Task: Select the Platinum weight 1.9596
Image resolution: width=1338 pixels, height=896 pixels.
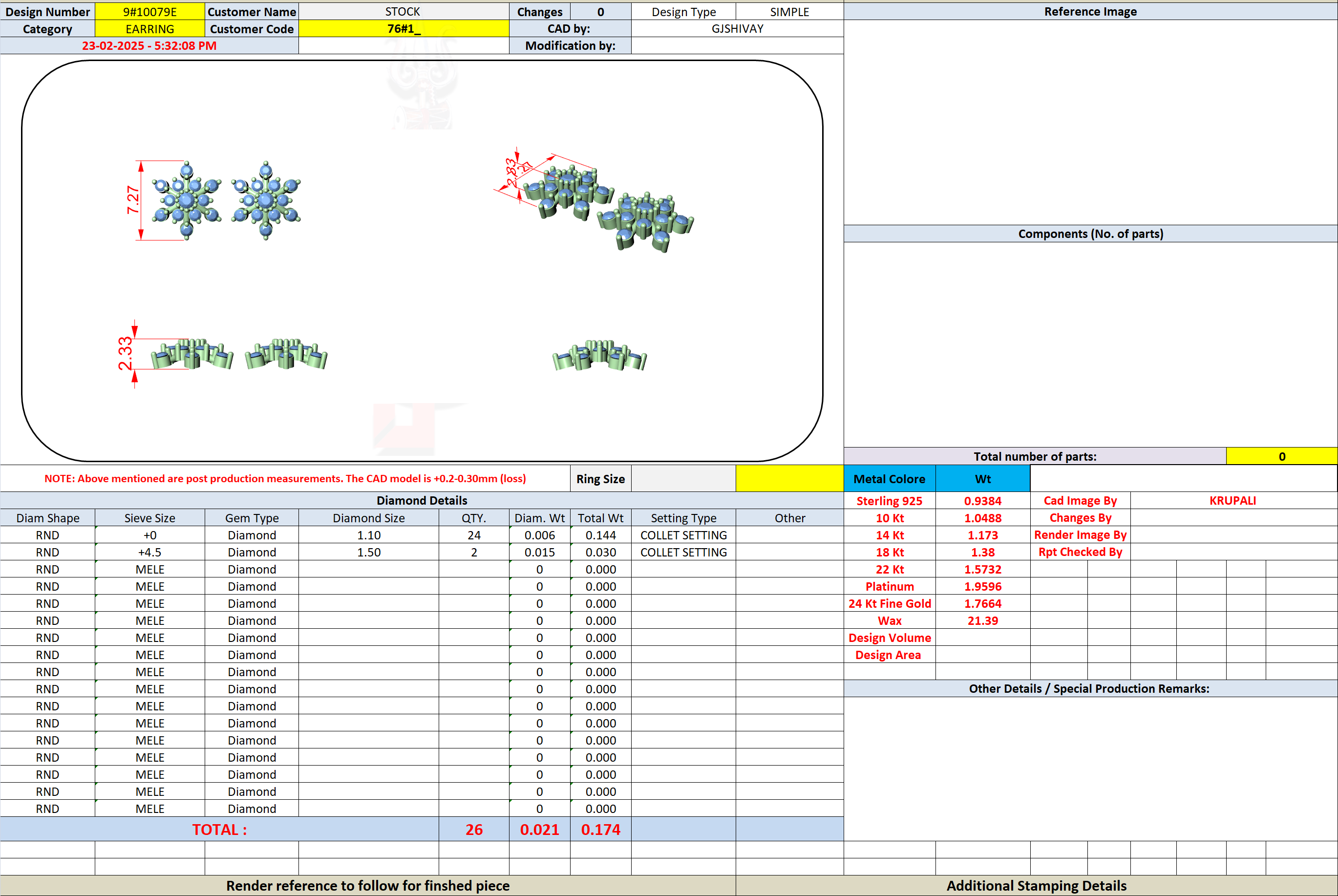Action: (983, 587)
